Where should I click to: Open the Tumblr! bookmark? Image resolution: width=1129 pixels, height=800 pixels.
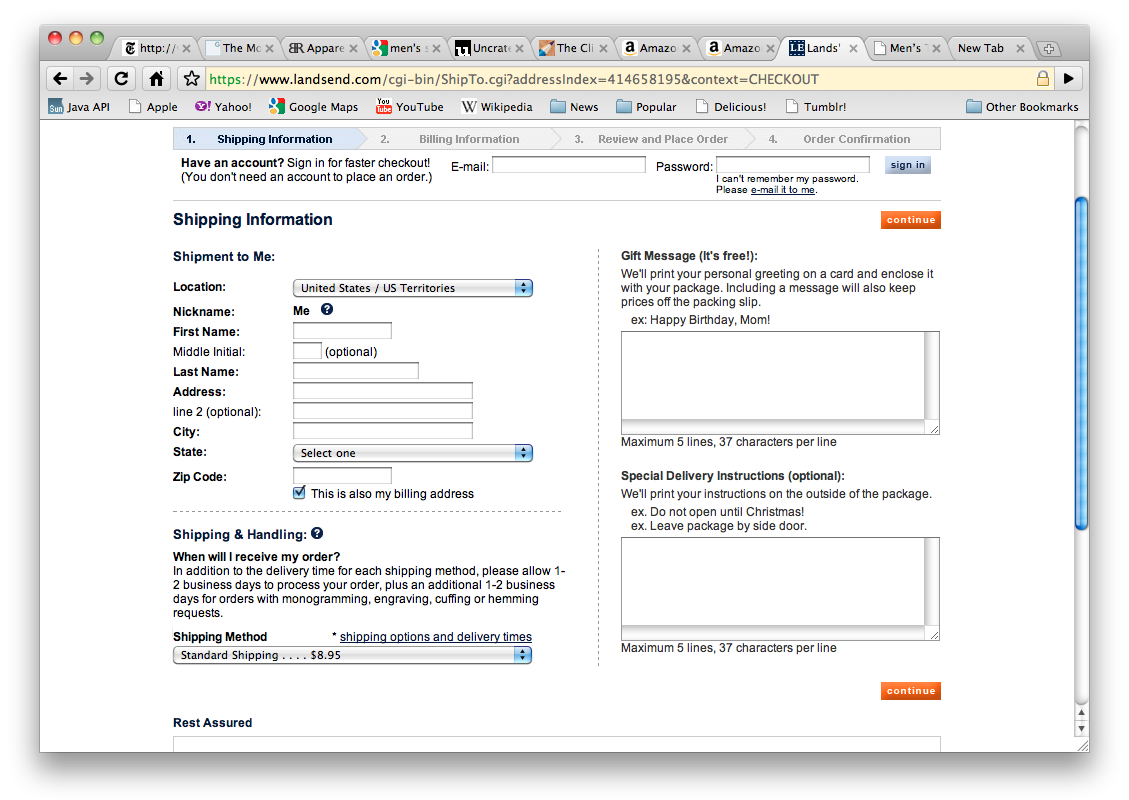pyautogui.click(x=816, y=107)
